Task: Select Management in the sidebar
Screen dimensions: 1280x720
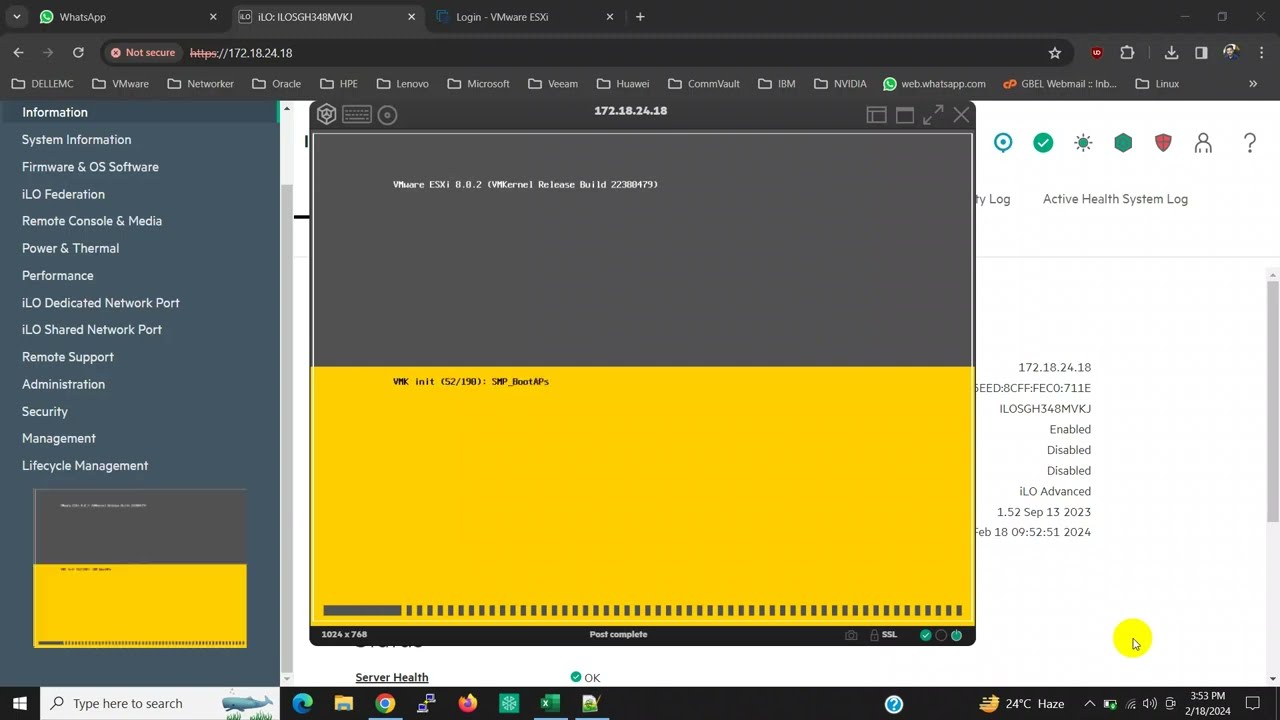Action: pyautogui.click(x=59, y=439)
